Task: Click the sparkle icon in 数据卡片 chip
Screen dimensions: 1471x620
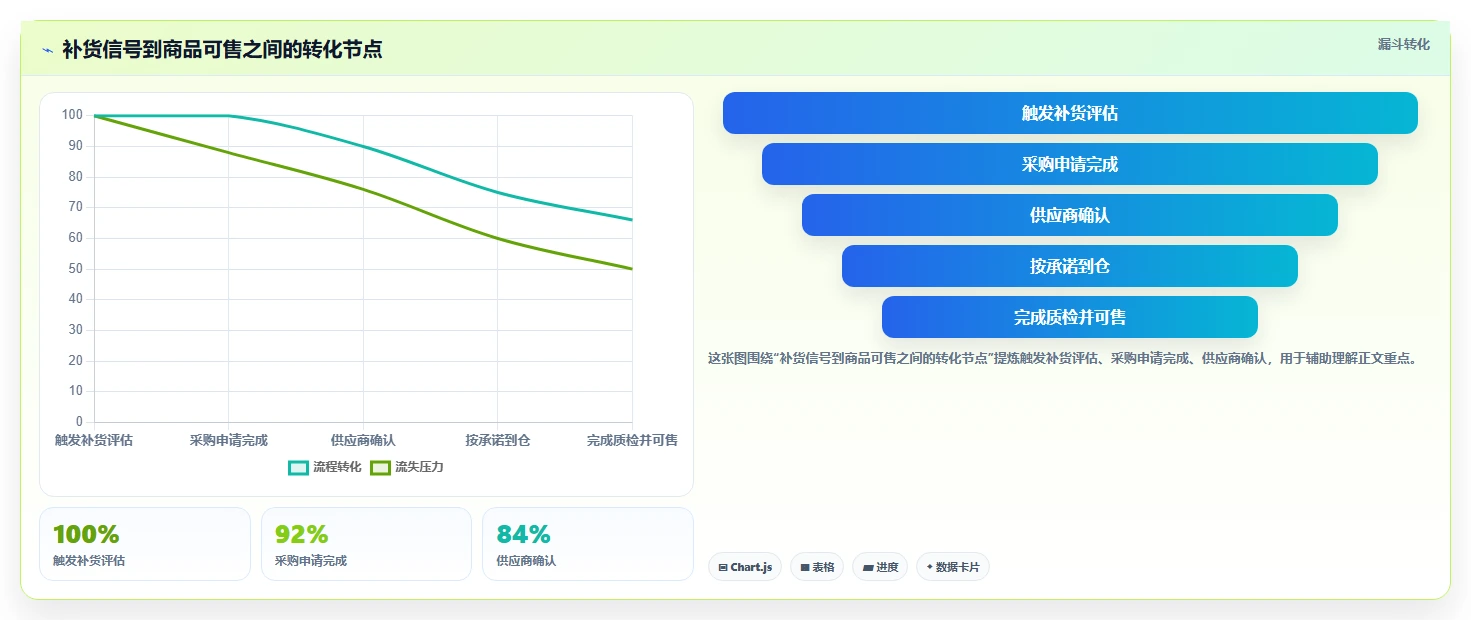Action: [930, 567]
